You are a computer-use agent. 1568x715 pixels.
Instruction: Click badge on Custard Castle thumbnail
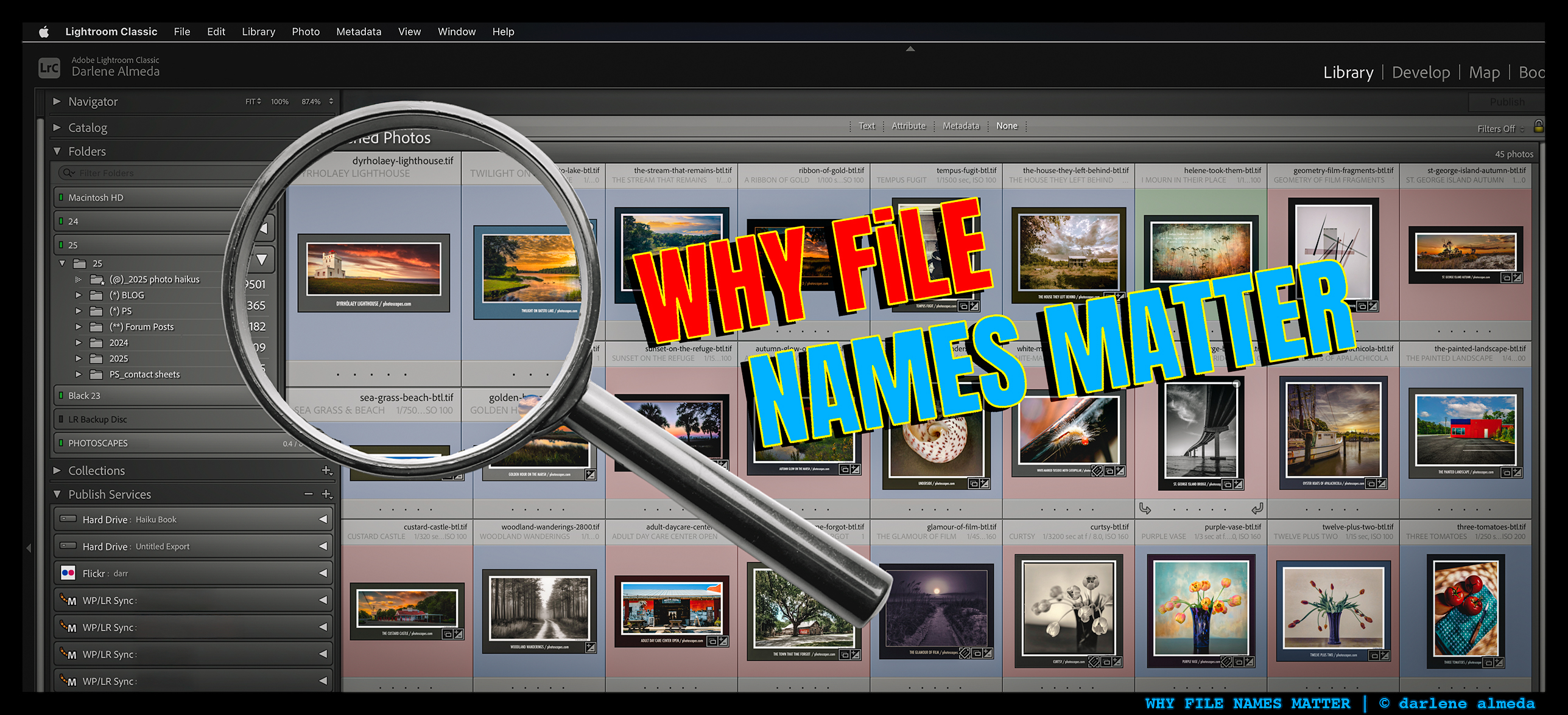[x=459, y=634]
